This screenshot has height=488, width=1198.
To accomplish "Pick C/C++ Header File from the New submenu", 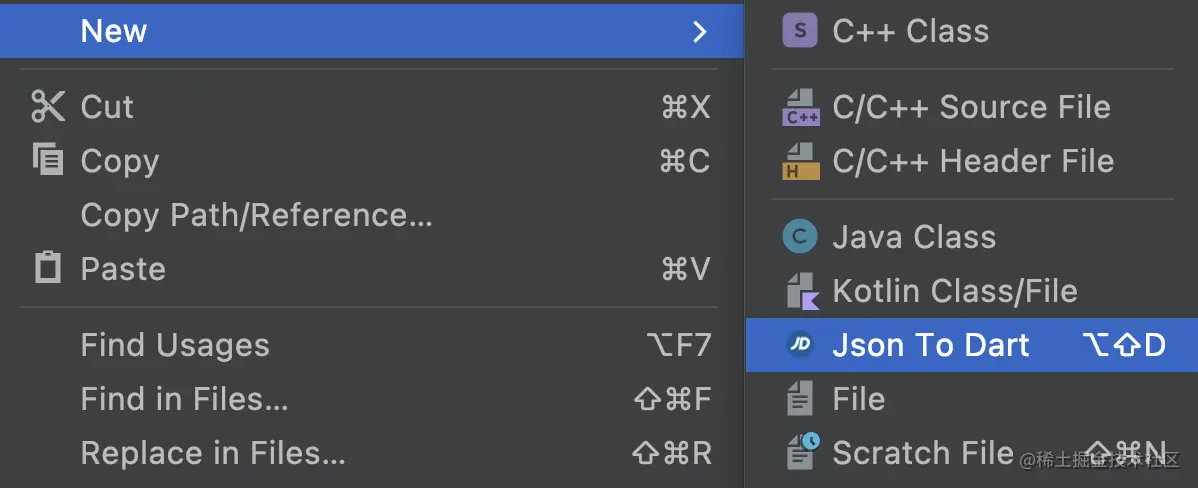I will click(x=972, y=161).
